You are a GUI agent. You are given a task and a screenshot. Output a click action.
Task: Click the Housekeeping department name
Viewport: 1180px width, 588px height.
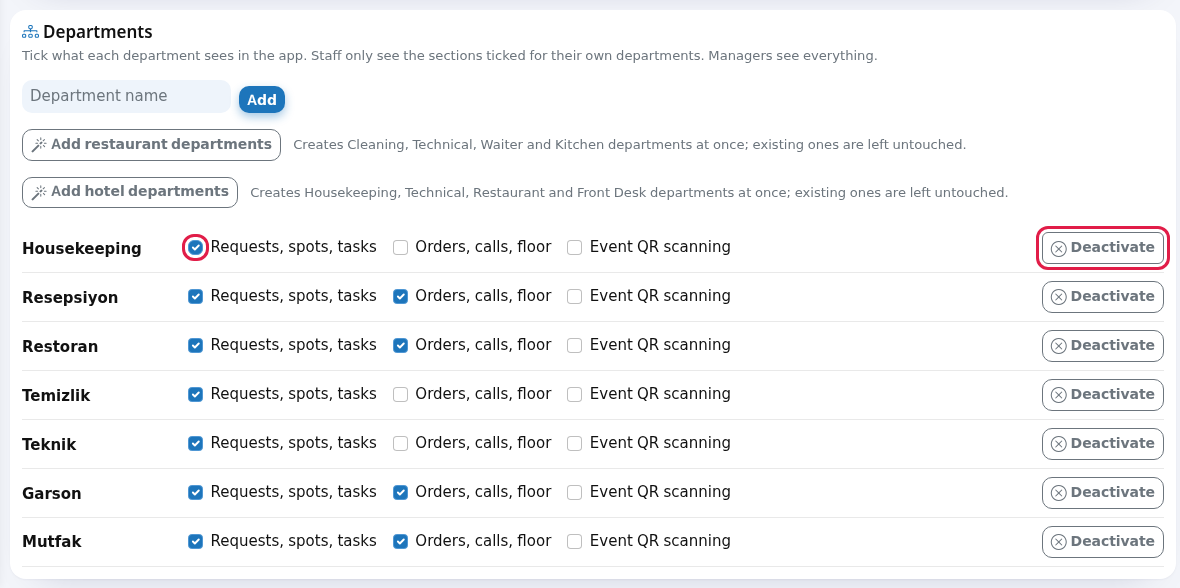point(82,248)
